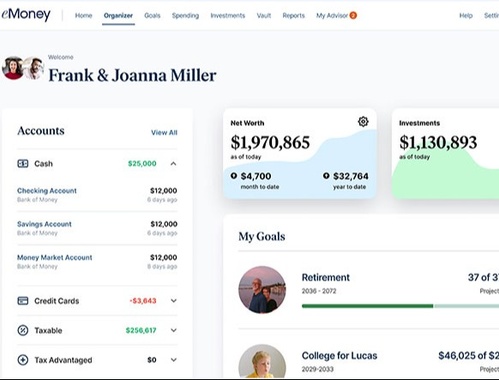Switch to the Spending tab

coord(185,15)
